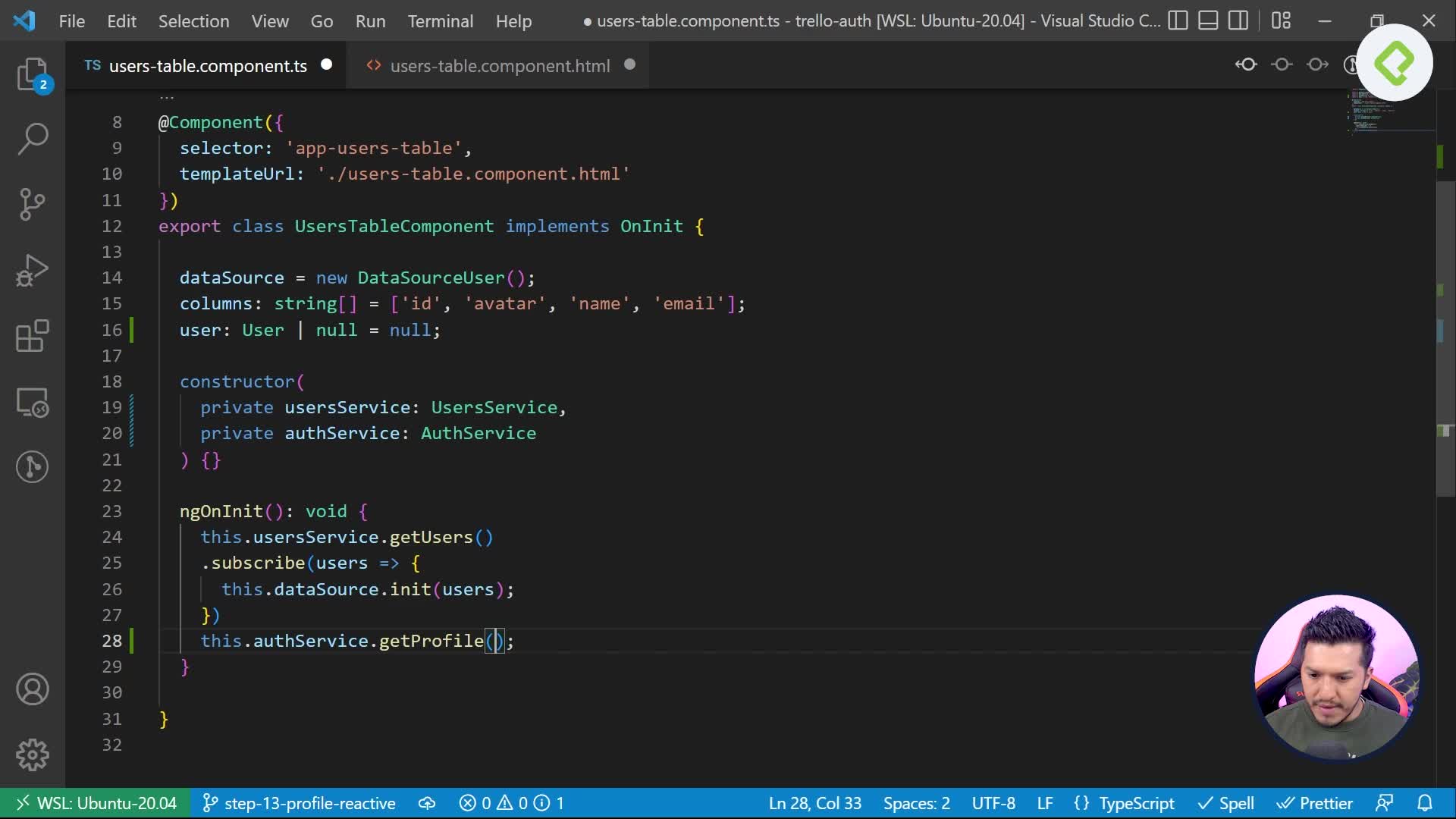Click the 'email' column string on line 15
Viewport: 1456px width, 819px height.
point(689,303)
